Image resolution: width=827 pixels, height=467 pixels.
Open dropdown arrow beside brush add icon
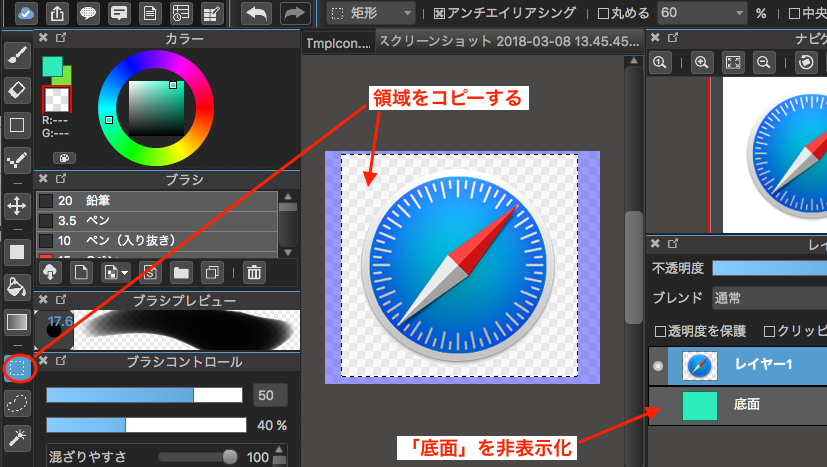[124, 273]
